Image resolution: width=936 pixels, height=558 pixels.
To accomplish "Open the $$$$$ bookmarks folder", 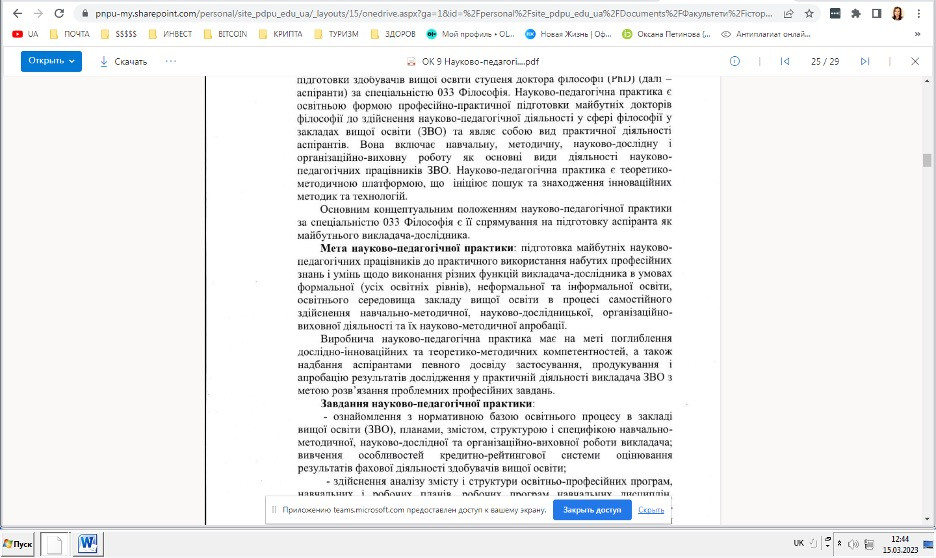I will click(119, 34).
